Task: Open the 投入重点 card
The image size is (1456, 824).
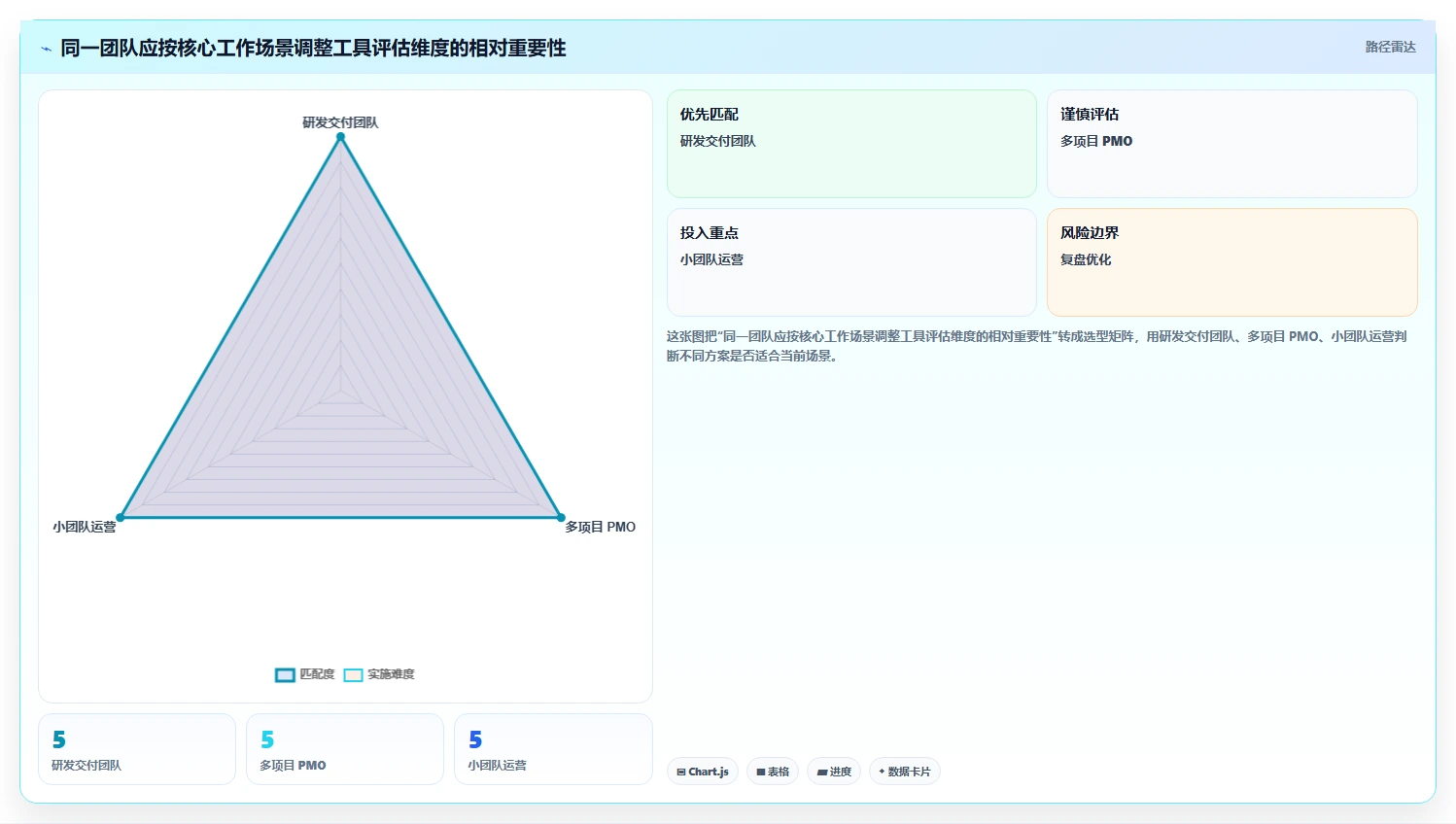Action: 851,262
